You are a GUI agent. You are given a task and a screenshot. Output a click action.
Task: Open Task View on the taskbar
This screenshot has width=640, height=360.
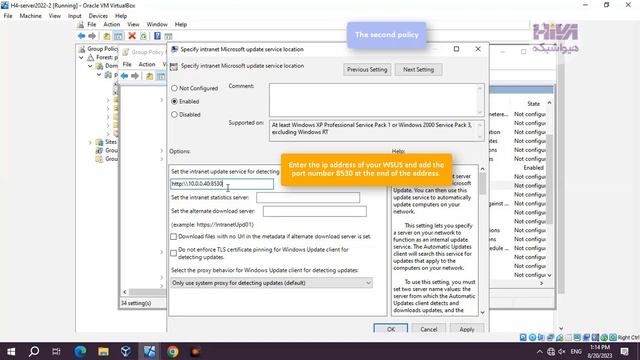coord(56,351)
